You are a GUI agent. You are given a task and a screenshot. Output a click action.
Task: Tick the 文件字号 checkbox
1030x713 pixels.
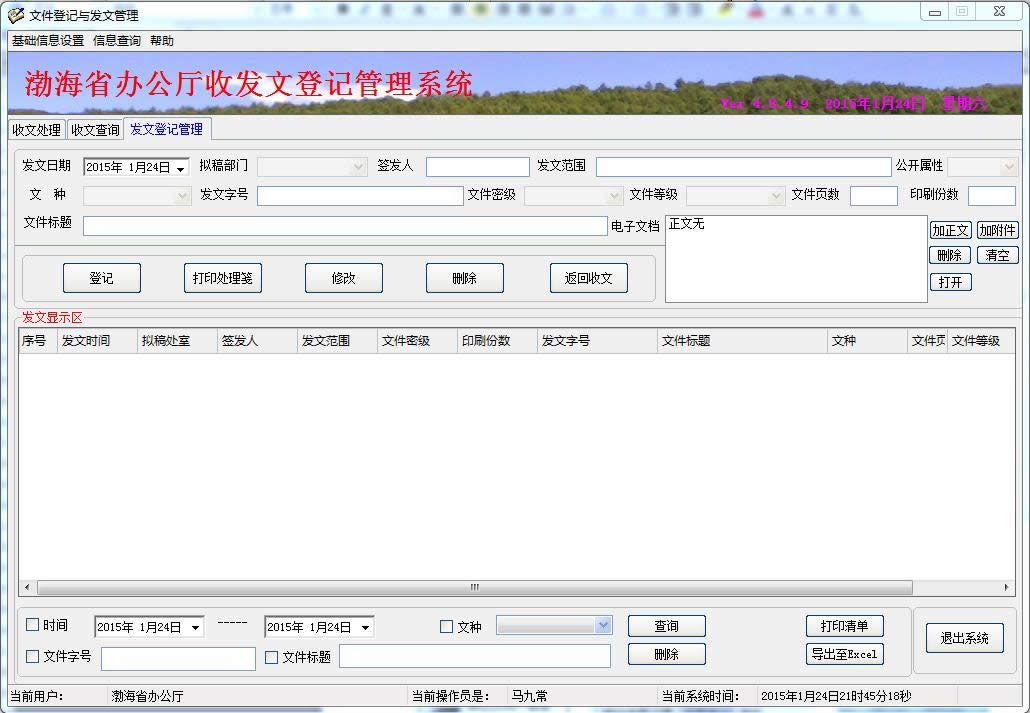tap(33, 657)
